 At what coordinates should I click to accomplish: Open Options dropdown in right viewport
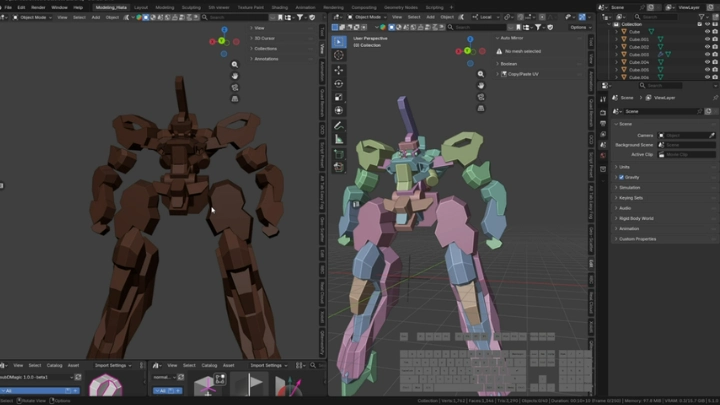point(580,27)
